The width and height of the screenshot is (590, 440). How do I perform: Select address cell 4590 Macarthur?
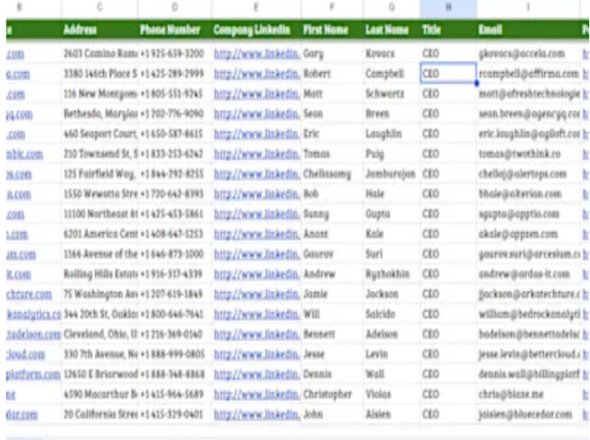pos(99,394)
